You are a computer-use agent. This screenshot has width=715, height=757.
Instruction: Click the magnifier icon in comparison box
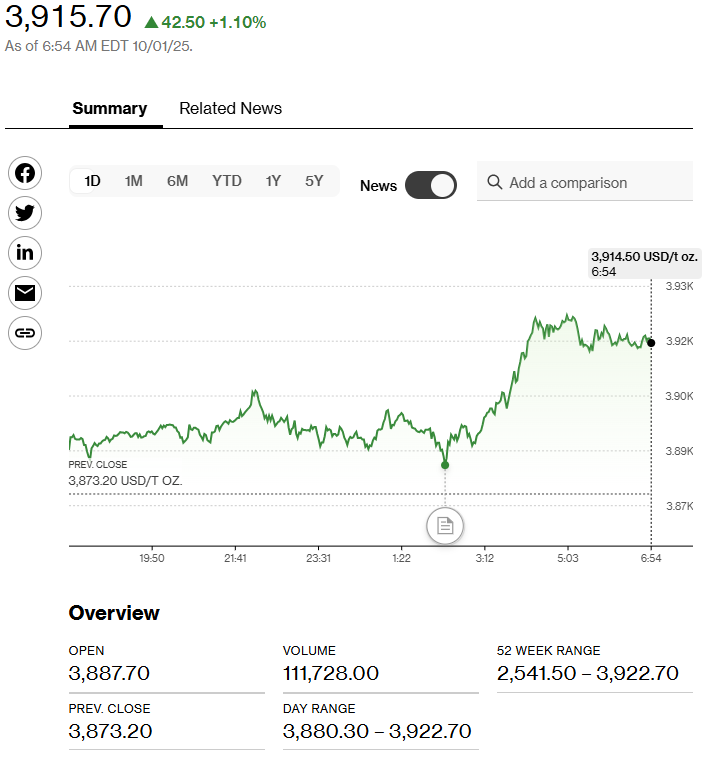coord(494,183)
